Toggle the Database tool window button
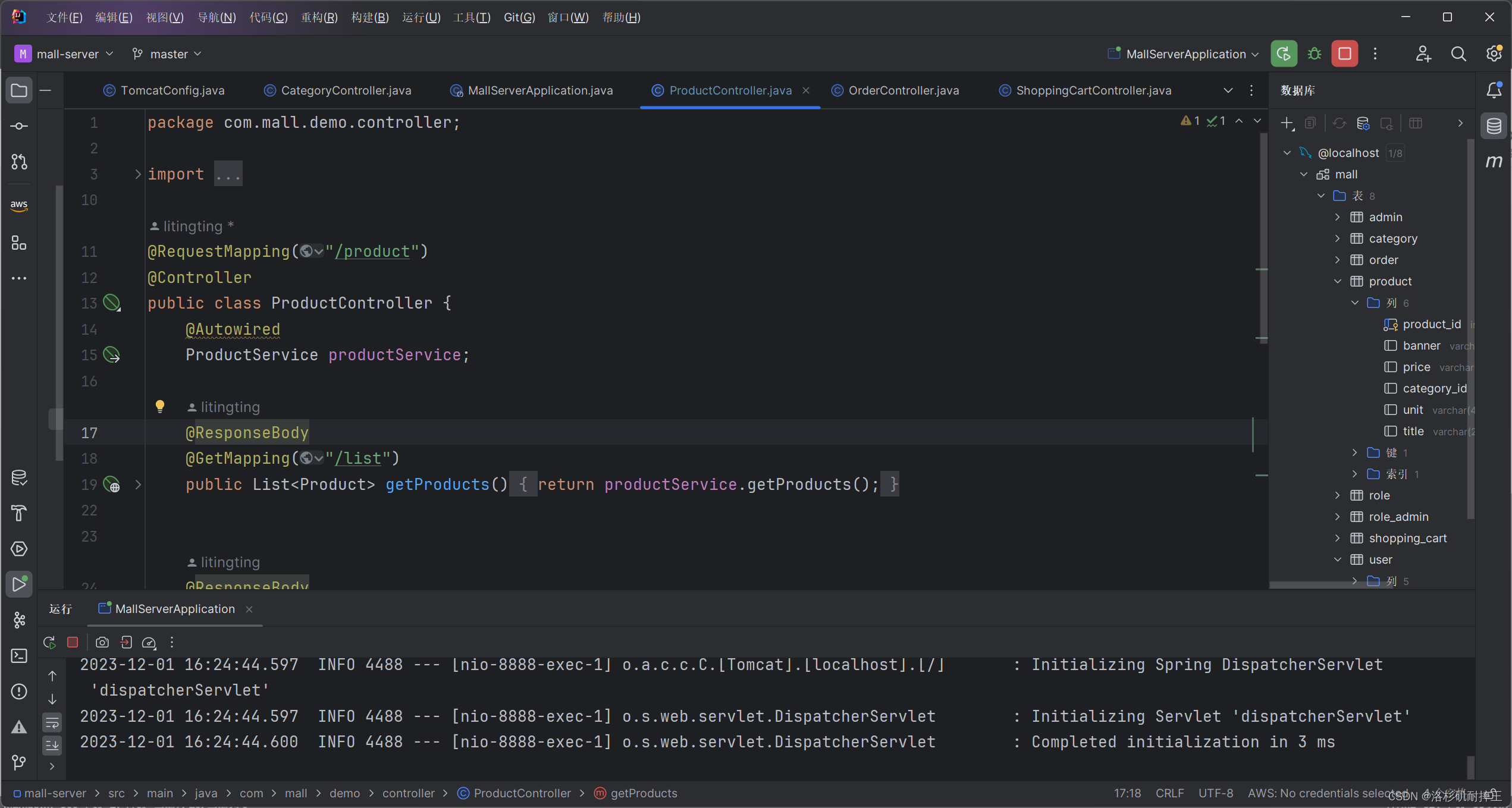The image size is (1512, 808). point(1494,126)
